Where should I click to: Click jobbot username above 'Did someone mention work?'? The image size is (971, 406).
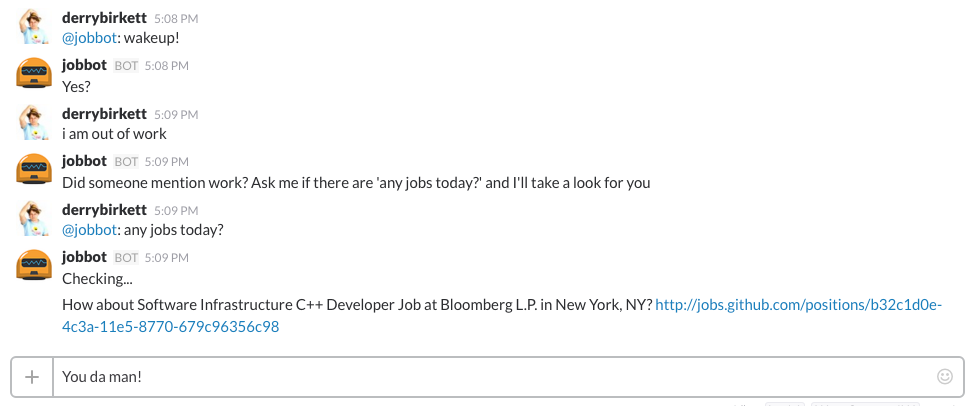(84, 161)
